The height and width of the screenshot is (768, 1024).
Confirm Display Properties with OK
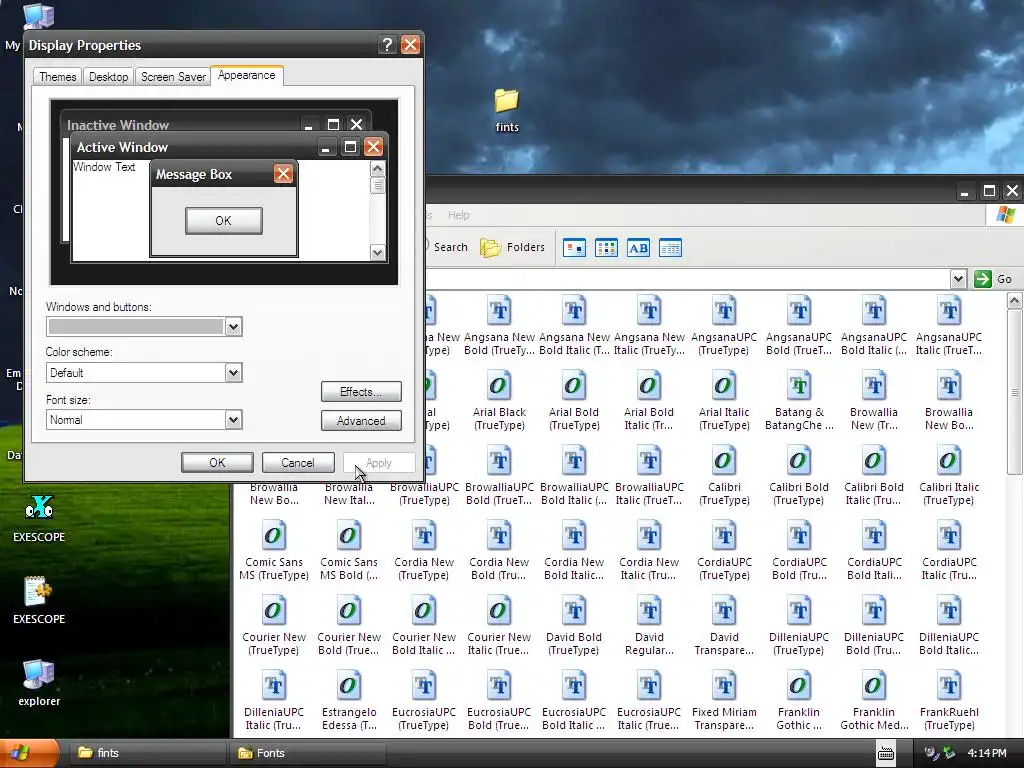pyautogui.click(x=217, y=462)
